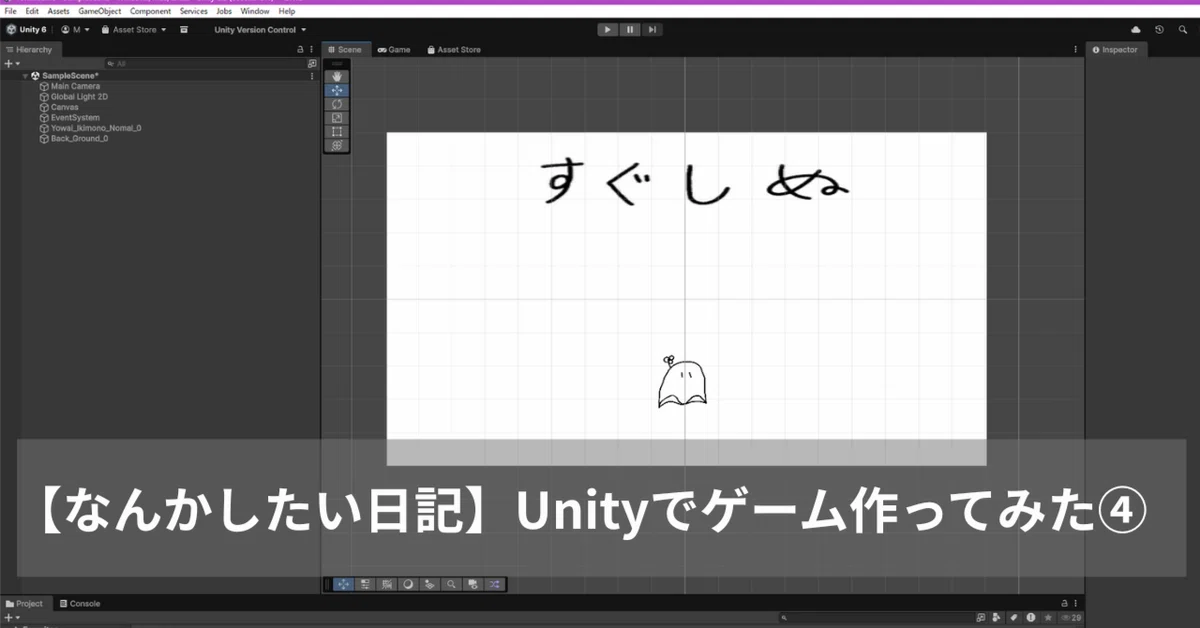The height and width of the screenshot is (628, 1200).
Task: Click the ghost character sprite in Scene
Action: [682, 382]
